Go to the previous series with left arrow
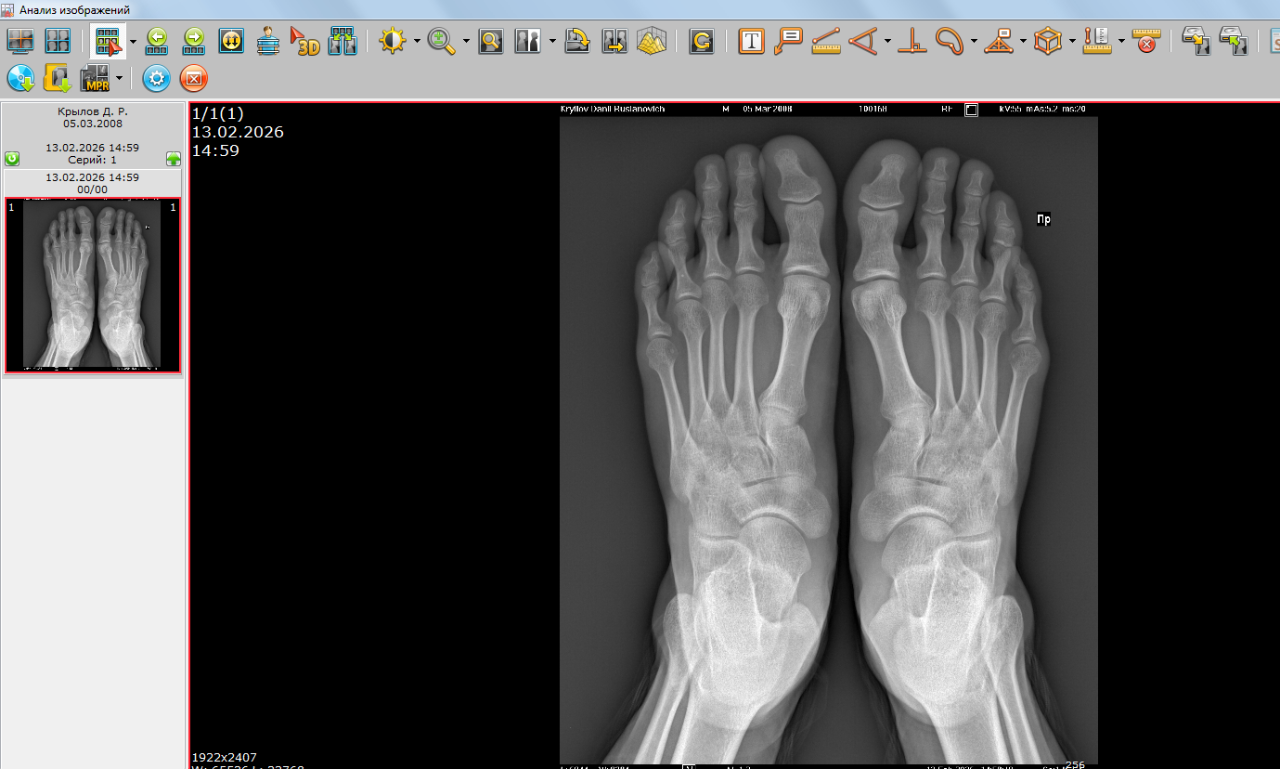This screenshot has height=769, width=1280. pyautogui.click(x=157, y=41)
